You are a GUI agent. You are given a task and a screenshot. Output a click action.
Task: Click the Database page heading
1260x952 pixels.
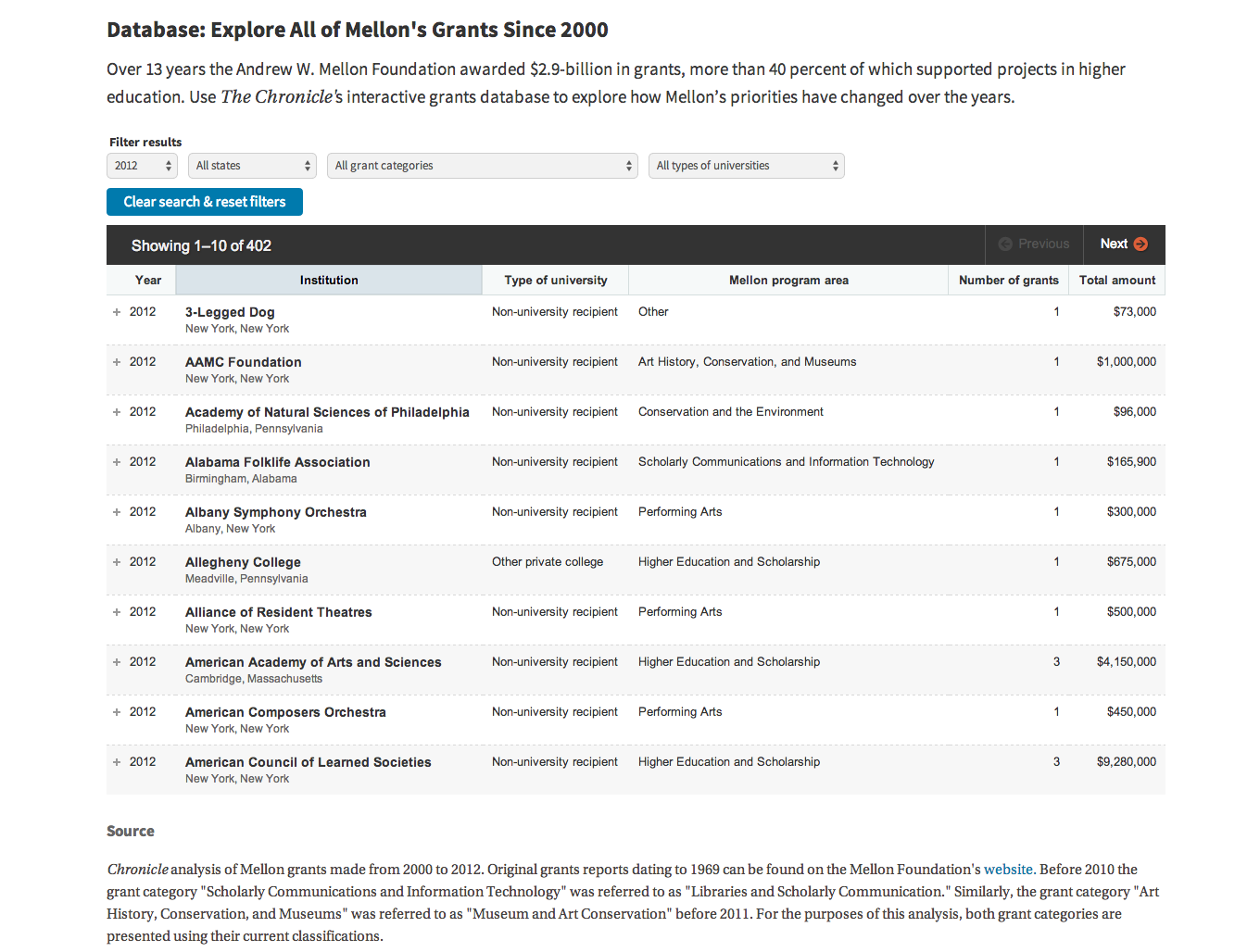click(358, 30)
